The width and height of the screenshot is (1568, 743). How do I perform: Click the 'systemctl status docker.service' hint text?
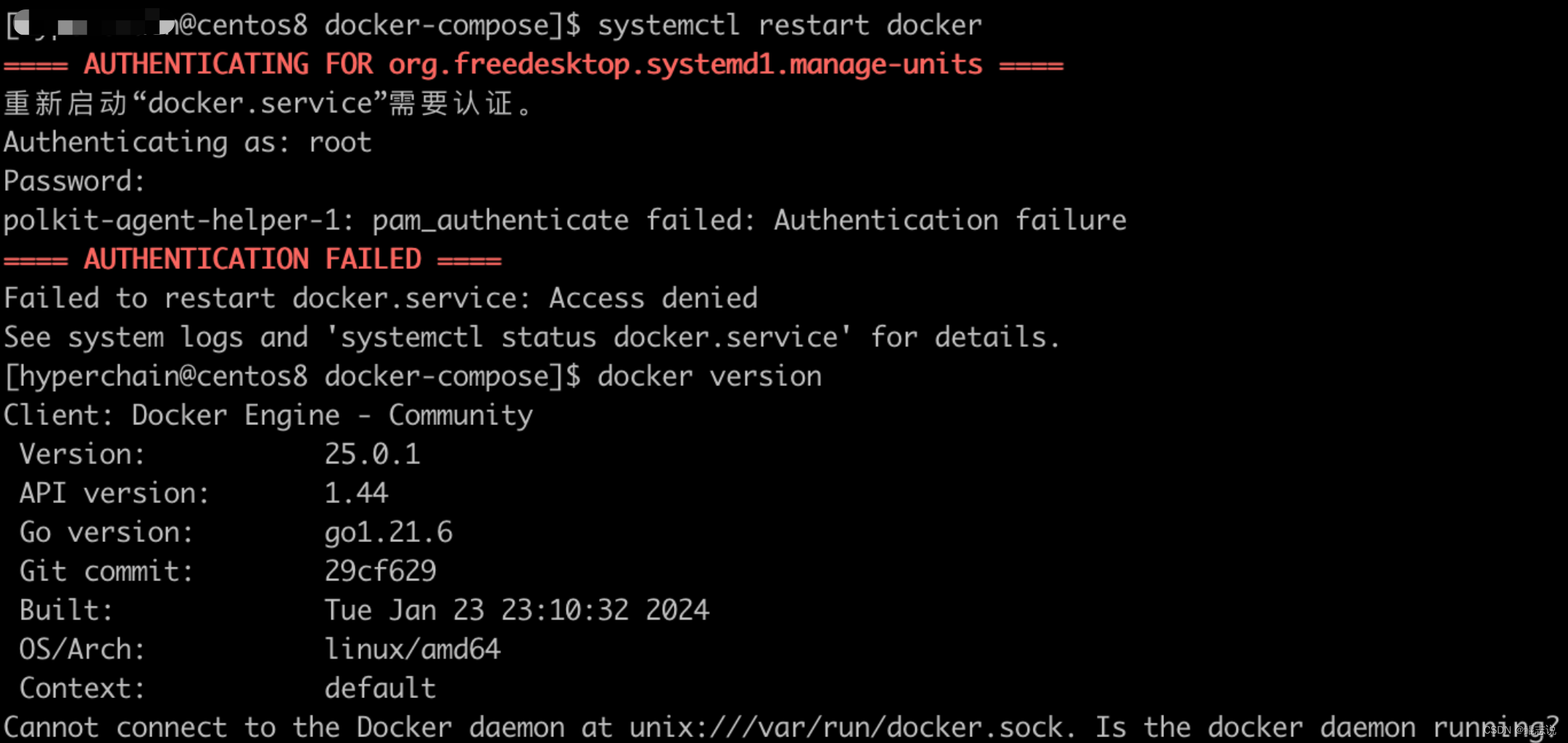click(x=588, y=337)
